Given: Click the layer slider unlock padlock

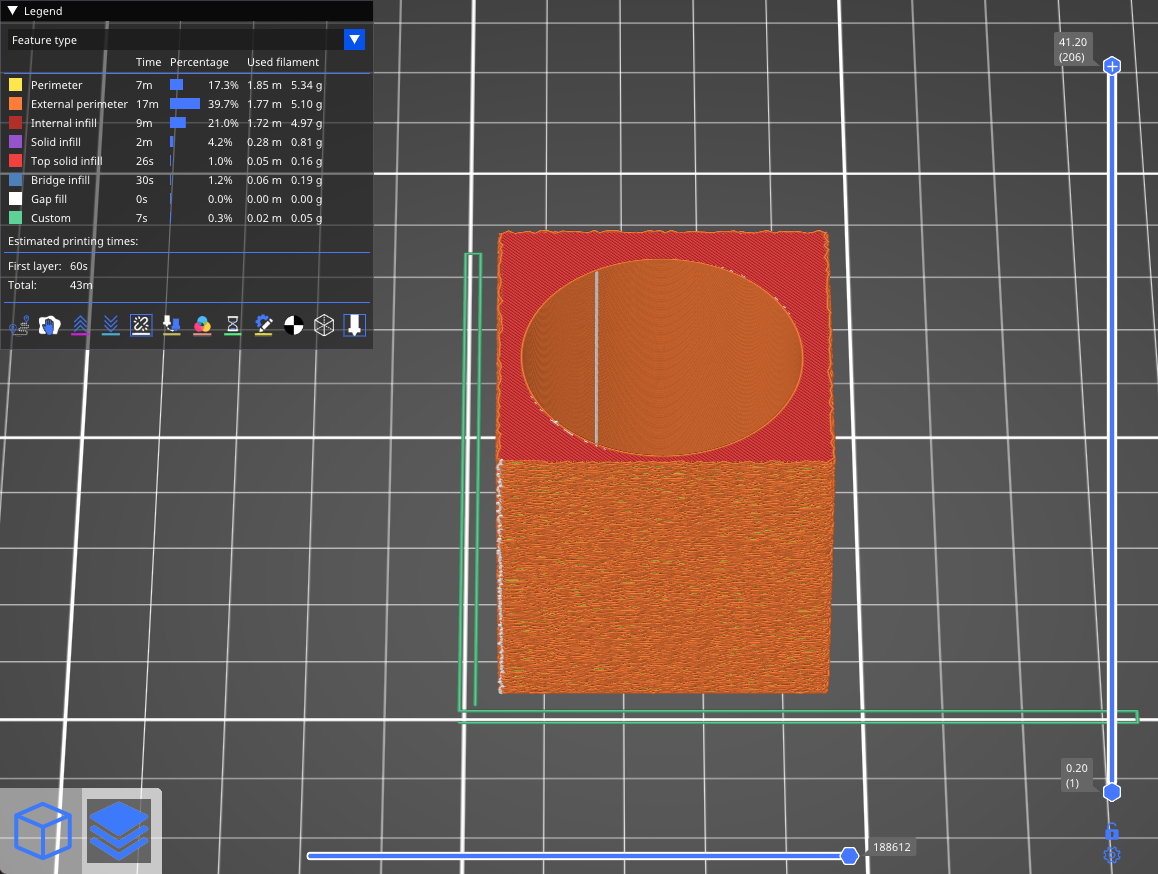Looking at the screenshot, I should [1111, 832].
